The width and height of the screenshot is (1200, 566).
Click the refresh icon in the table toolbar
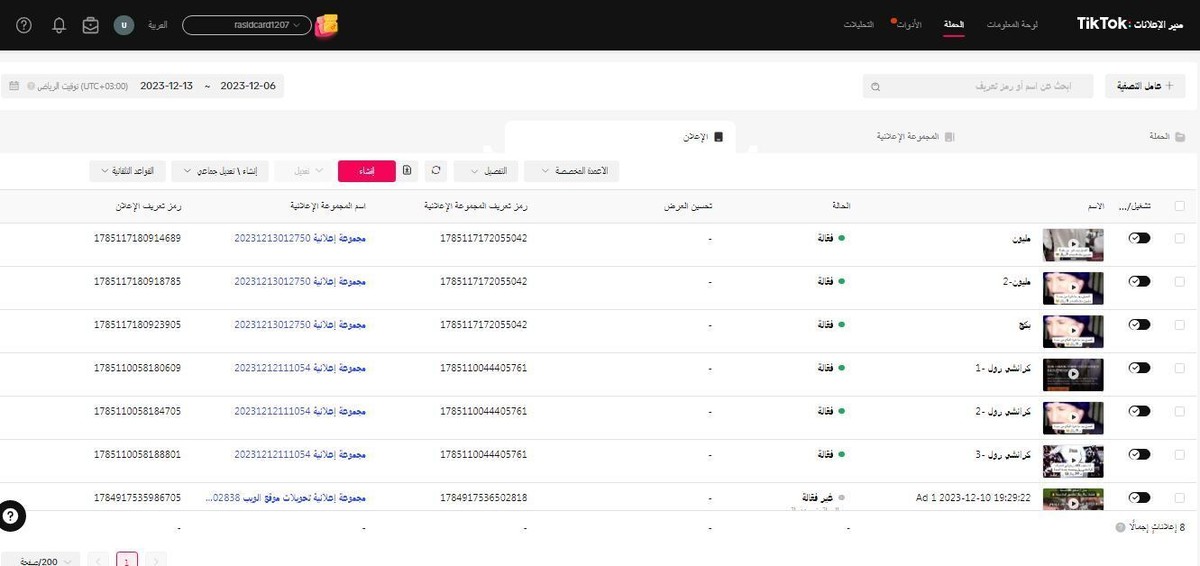(x=436, y=171)
